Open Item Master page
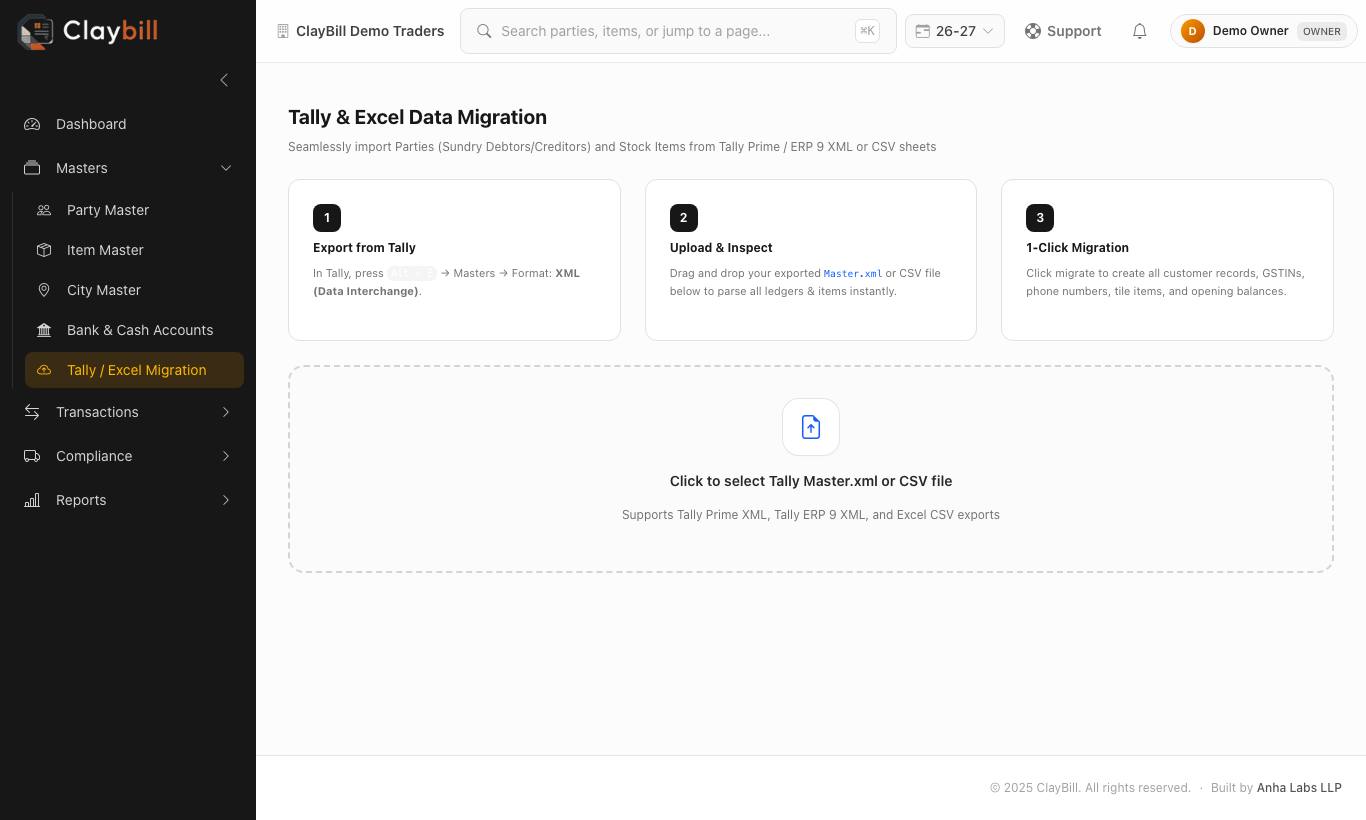The image size is (1366, 820). [x=134, y=250]
